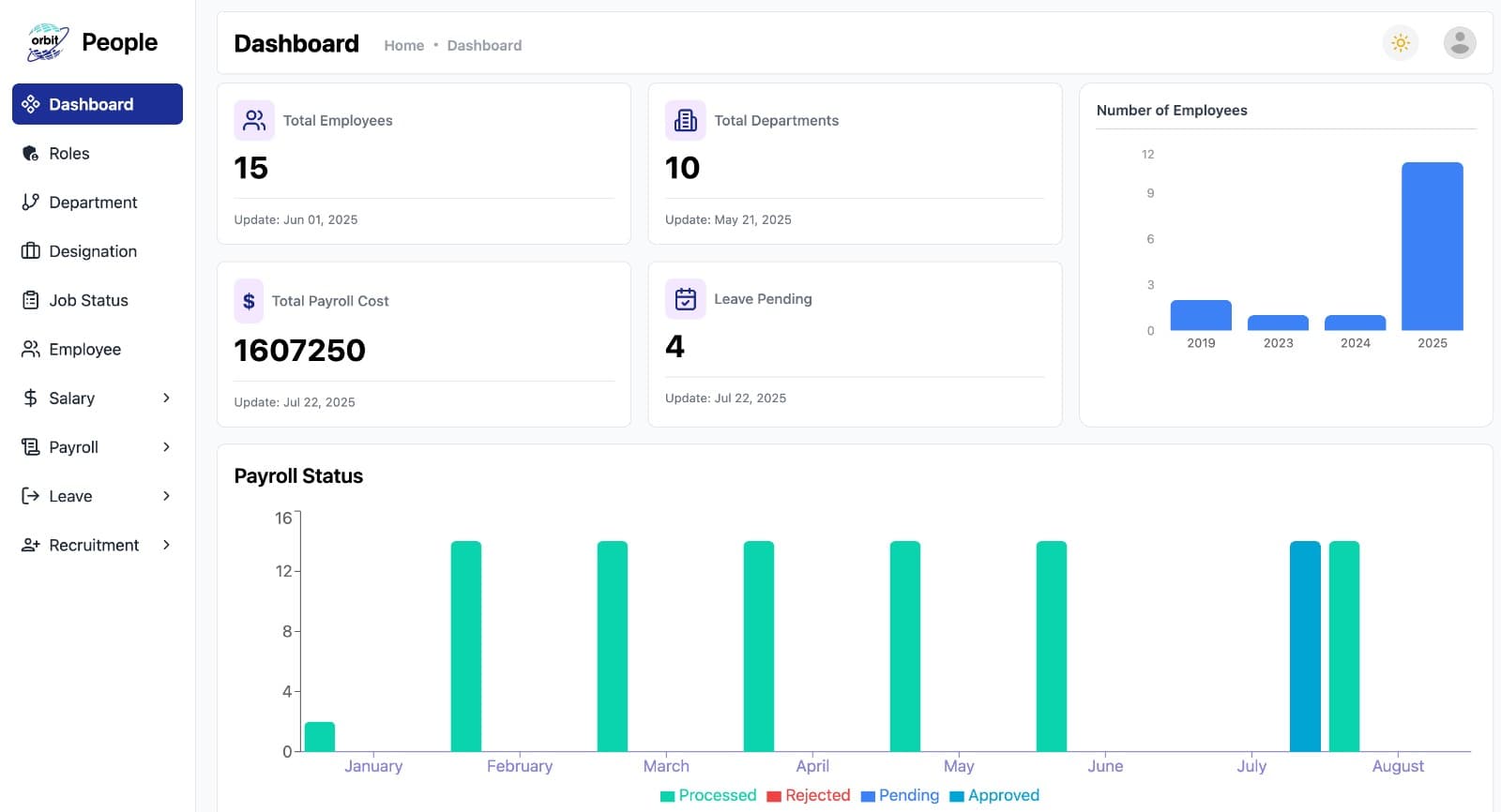Click the January green payroll bar

click(x=320, y=737)
